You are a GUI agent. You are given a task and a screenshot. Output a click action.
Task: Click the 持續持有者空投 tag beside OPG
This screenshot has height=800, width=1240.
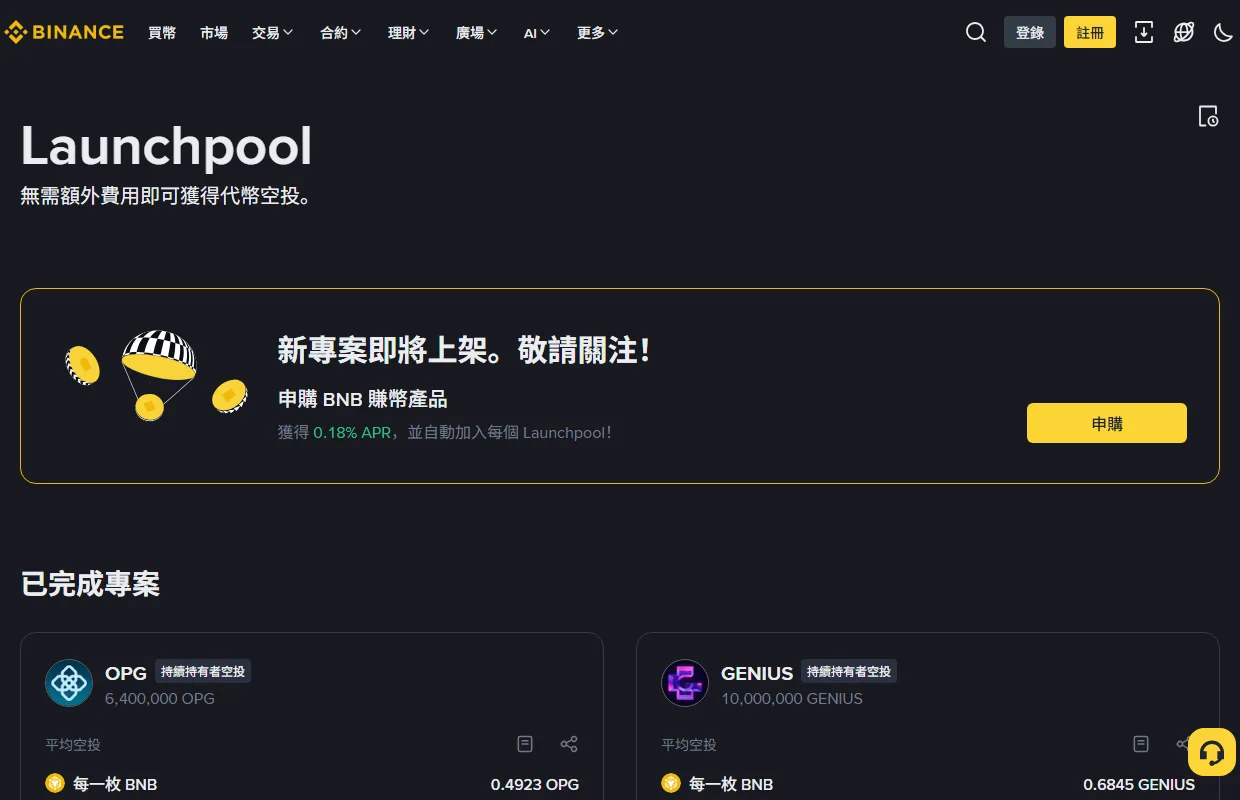203,672
